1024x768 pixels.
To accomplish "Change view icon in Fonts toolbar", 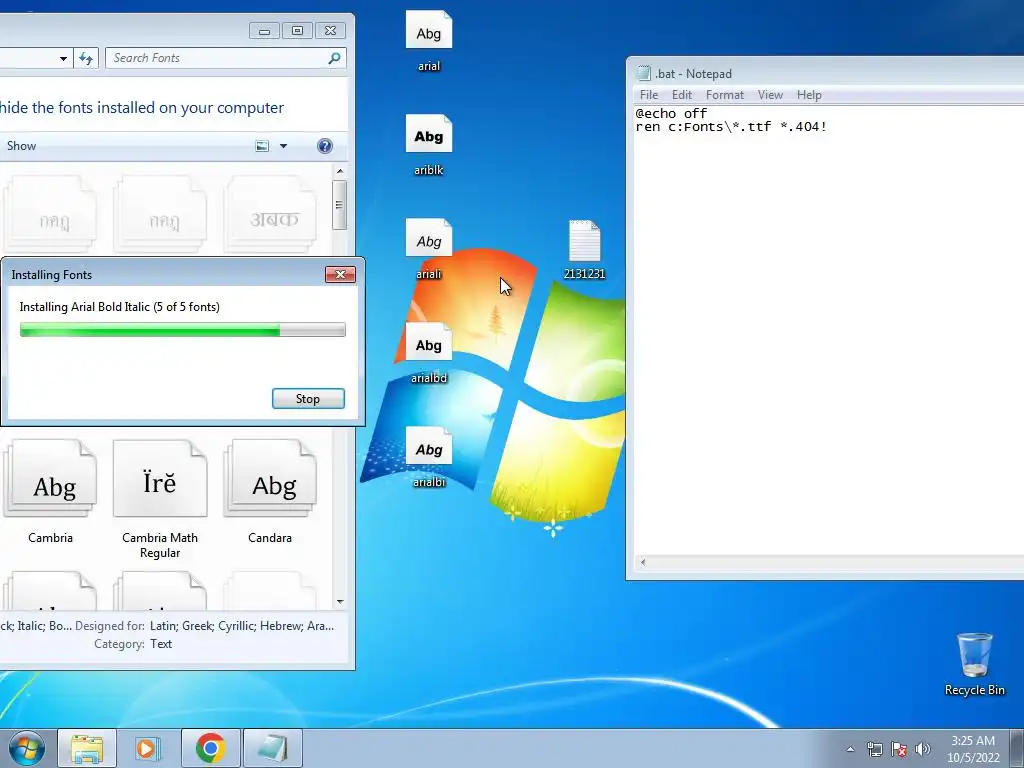I will click(x=262, y=146).
